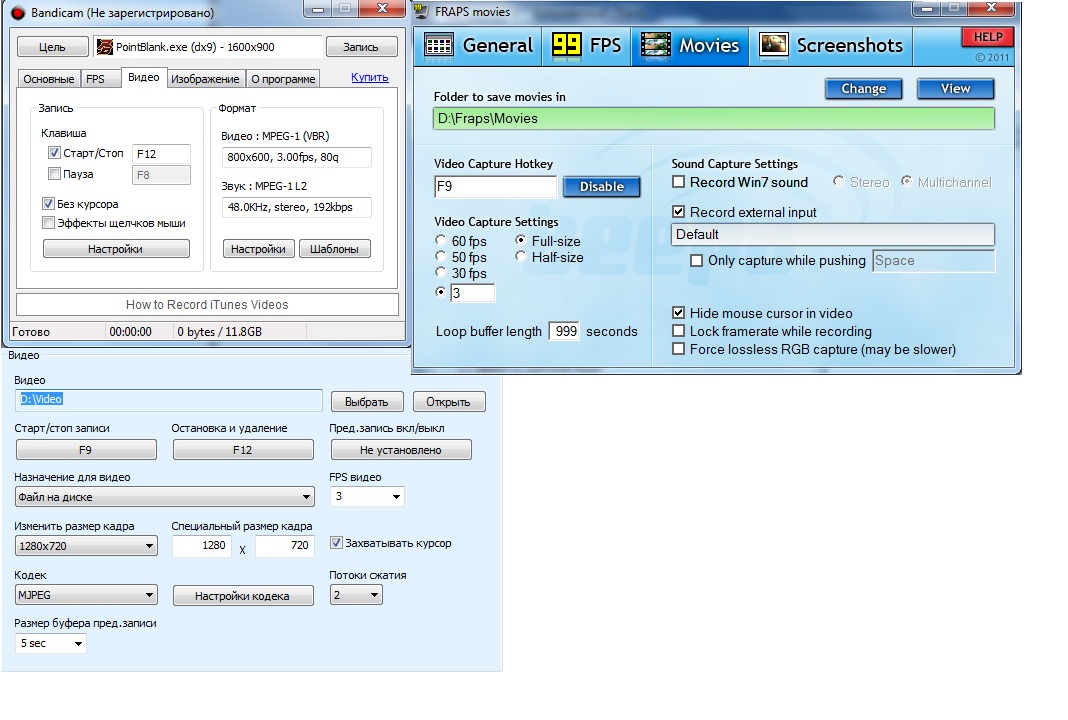1068x720 pixels.
Task: Click Disable hotkey button in FRAPS
Action: point(601,187)
